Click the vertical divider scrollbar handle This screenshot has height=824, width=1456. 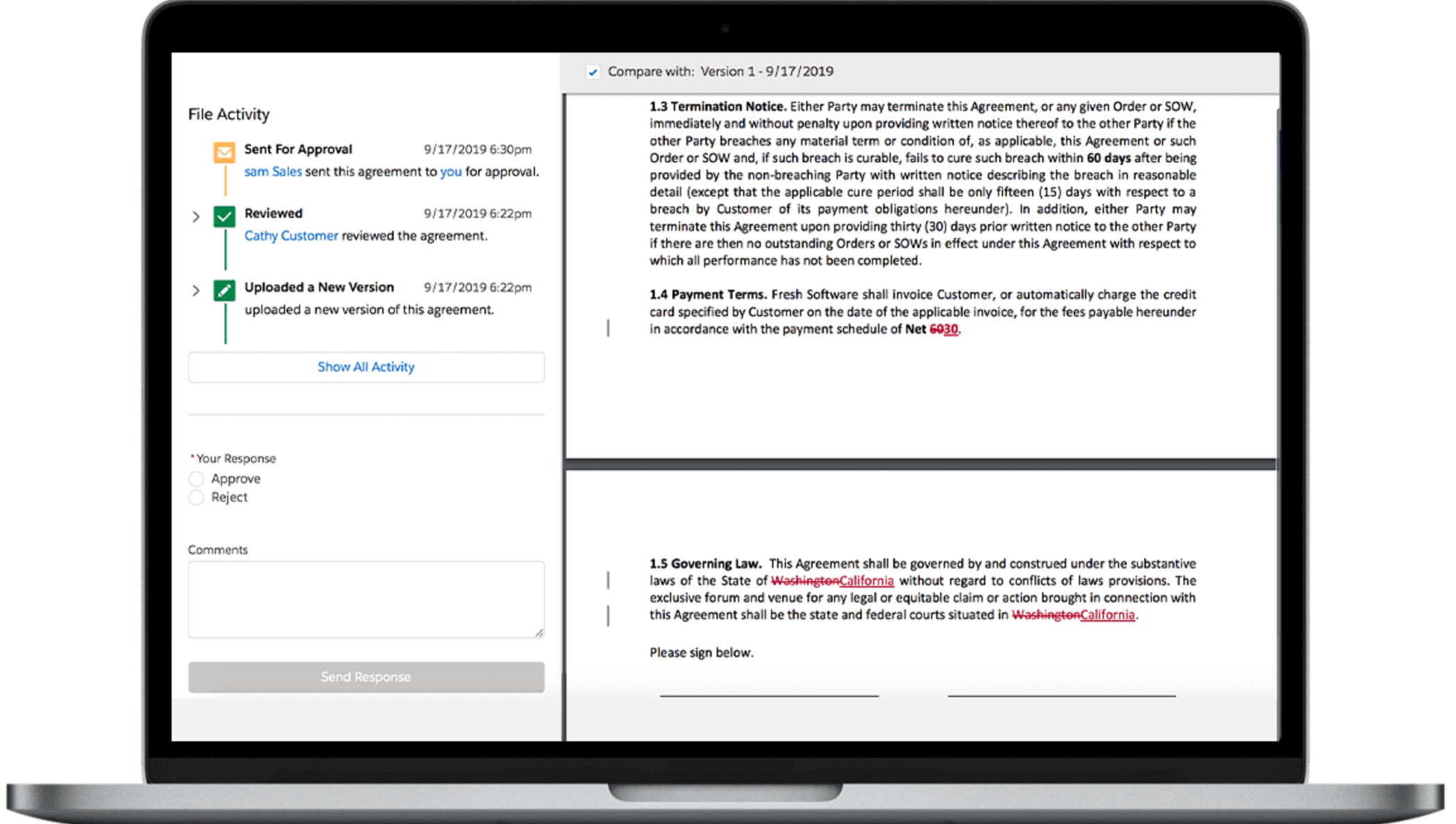tap(608, 328)
